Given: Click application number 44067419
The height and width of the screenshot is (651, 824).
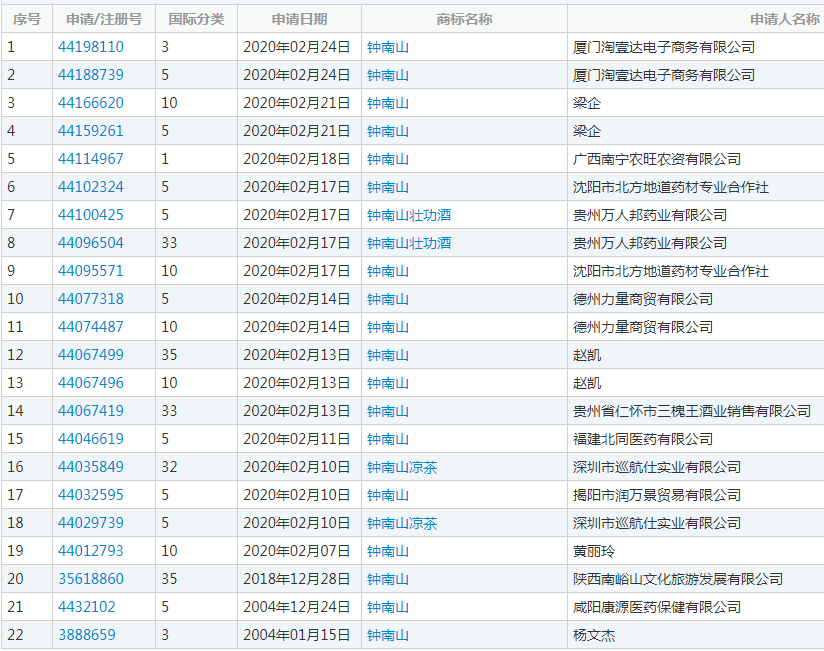Looking at the screenshot, I should click(91, 411).
